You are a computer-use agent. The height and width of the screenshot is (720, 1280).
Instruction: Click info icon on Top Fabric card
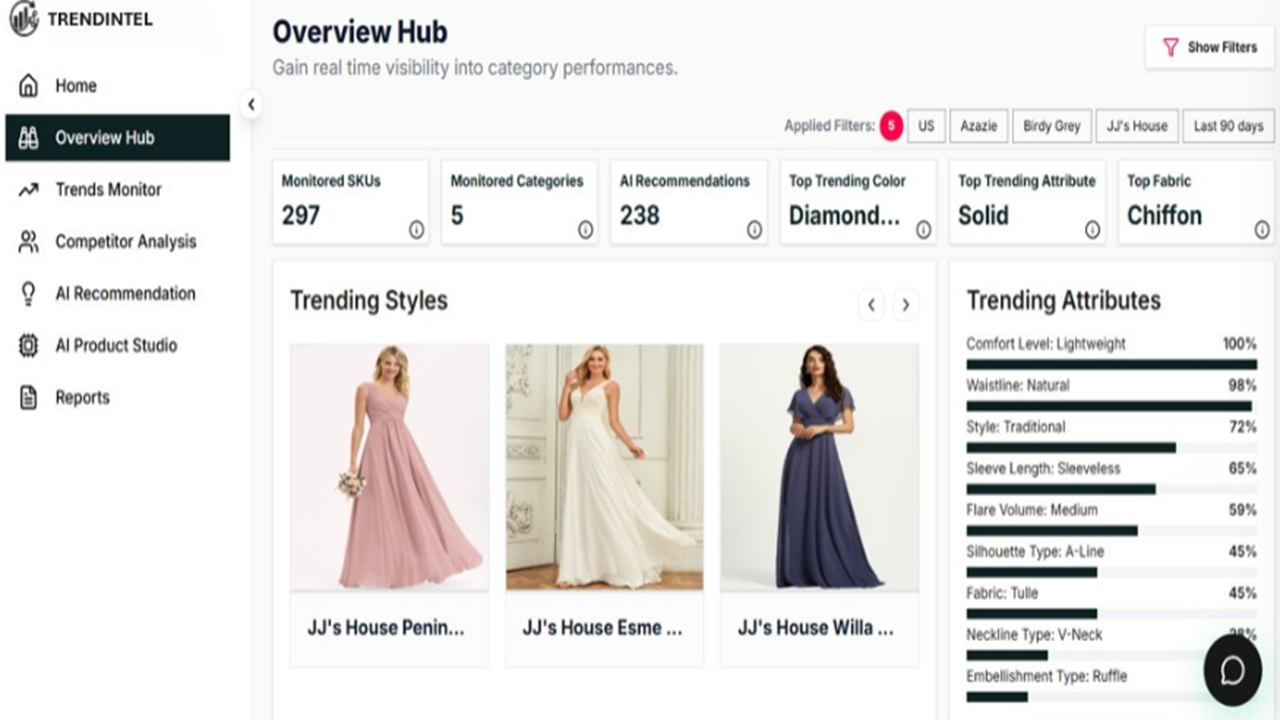point(1262,230)
